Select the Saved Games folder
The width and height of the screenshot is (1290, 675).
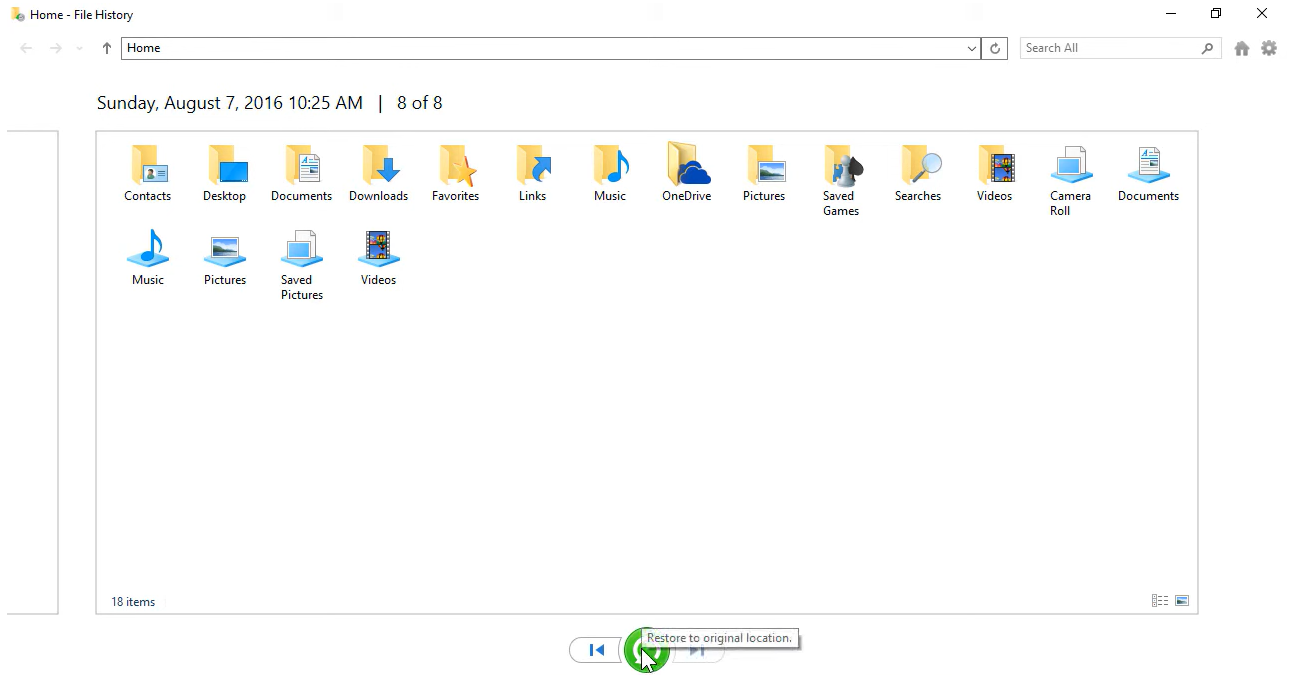[841, 181]
